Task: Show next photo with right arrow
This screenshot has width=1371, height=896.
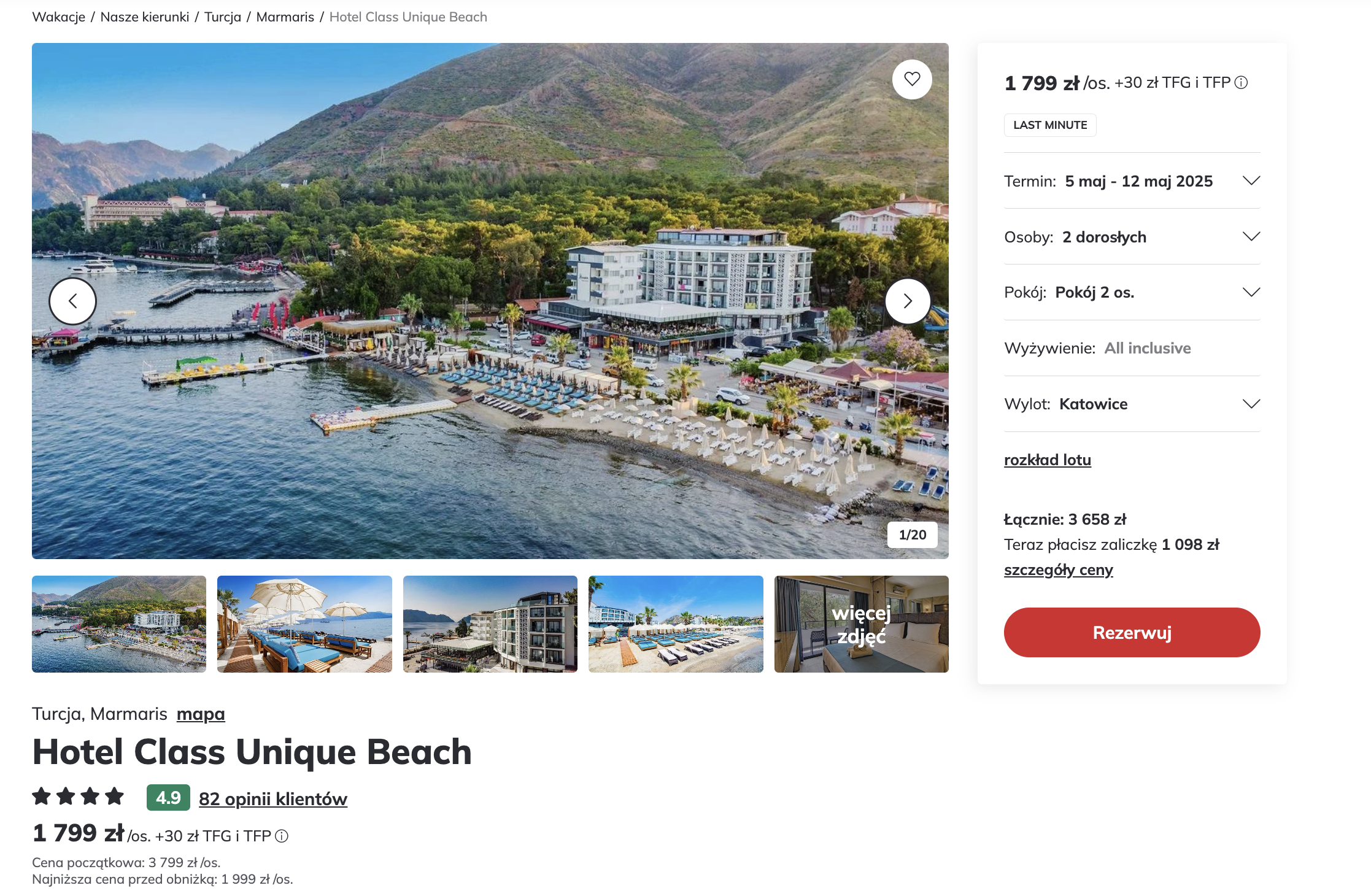Action: tap(908, 301)
